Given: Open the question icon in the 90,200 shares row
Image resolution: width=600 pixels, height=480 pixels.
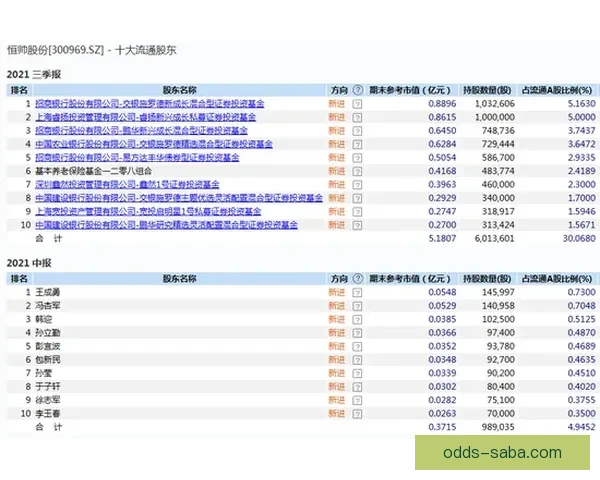Looking at the screenshot, I should point(357,374).
